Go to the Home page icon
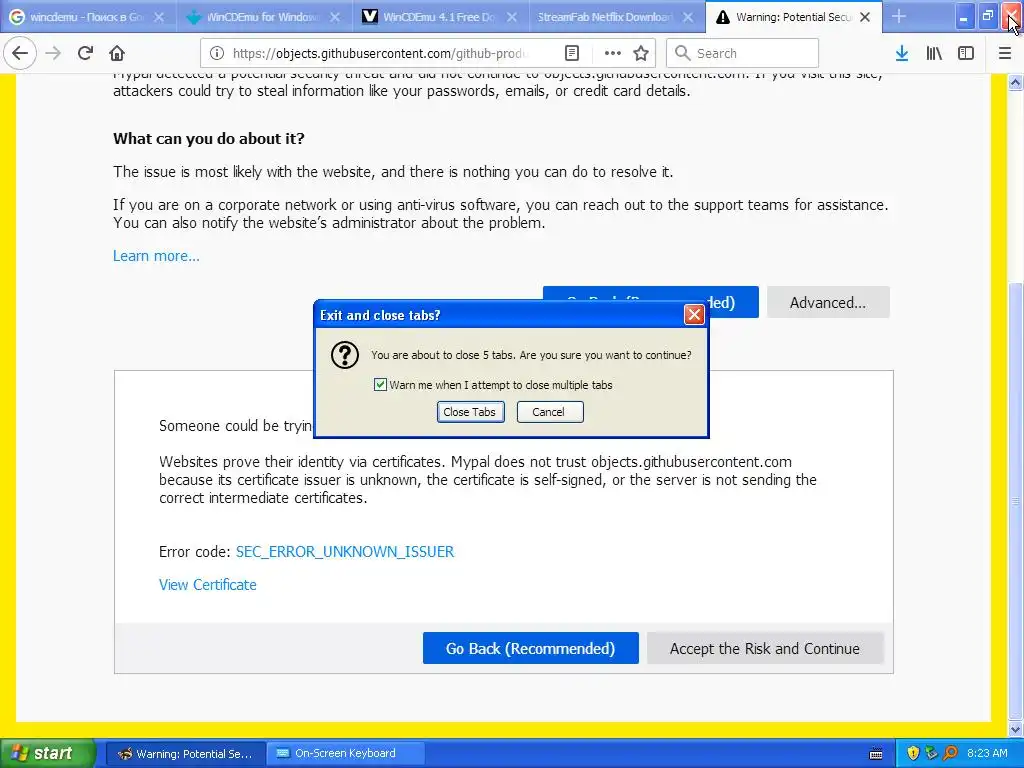 117,53
